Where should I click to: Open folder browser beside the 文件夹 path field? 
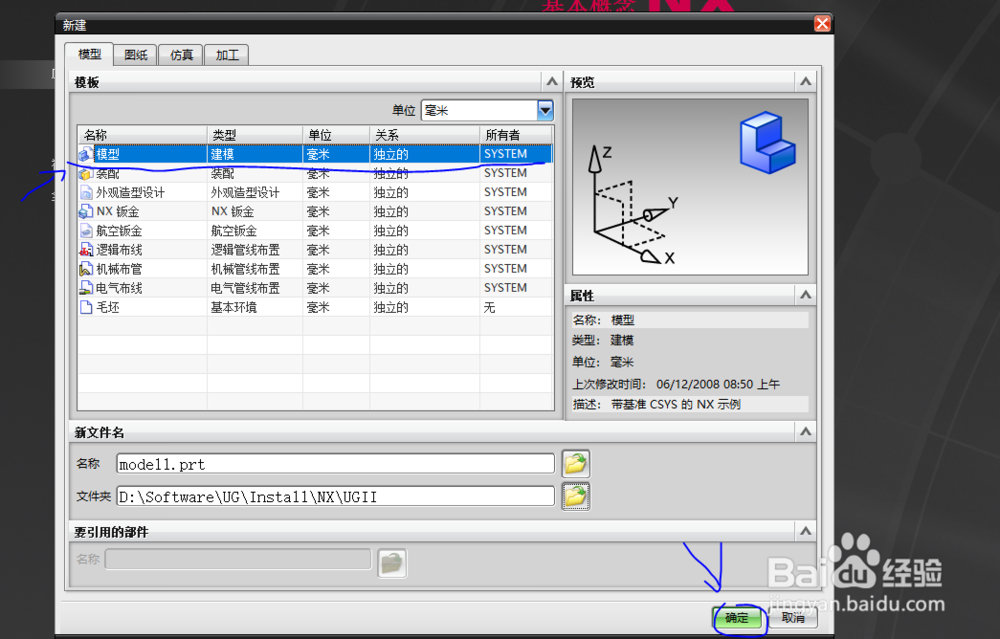[575, 496]
